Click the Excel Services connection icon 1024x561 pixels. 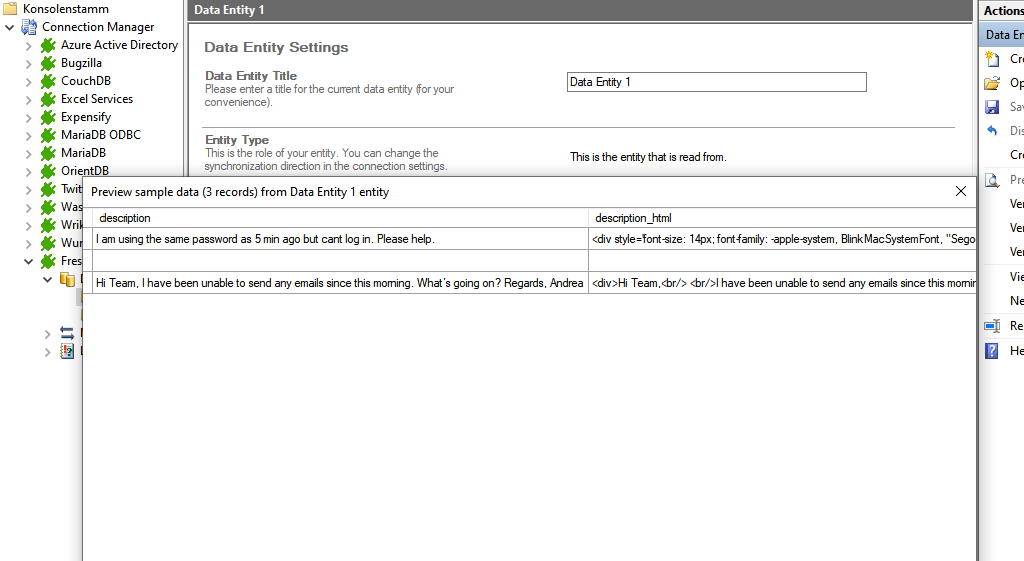tap(48, 99)
